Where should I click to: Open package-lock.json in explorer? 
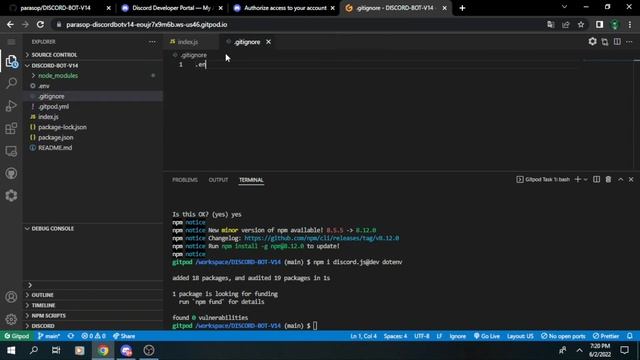(x=62, y=127)
